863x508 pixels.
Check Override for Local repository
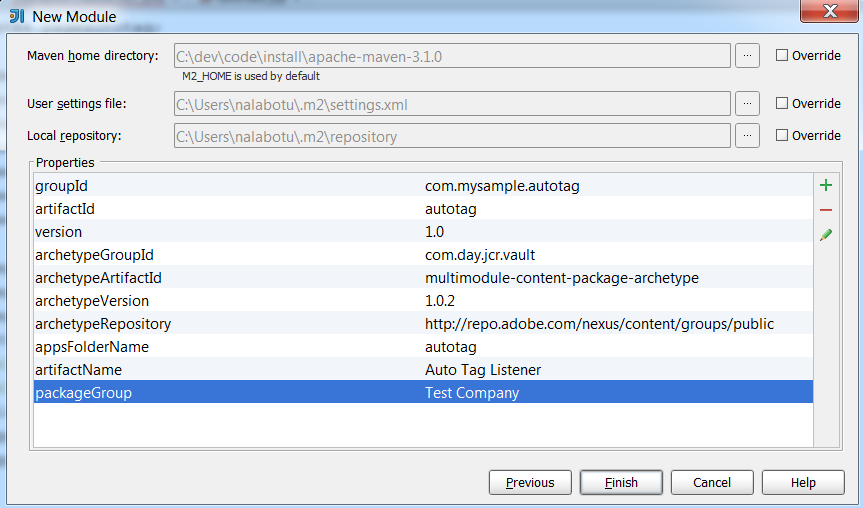pos(782,136)
